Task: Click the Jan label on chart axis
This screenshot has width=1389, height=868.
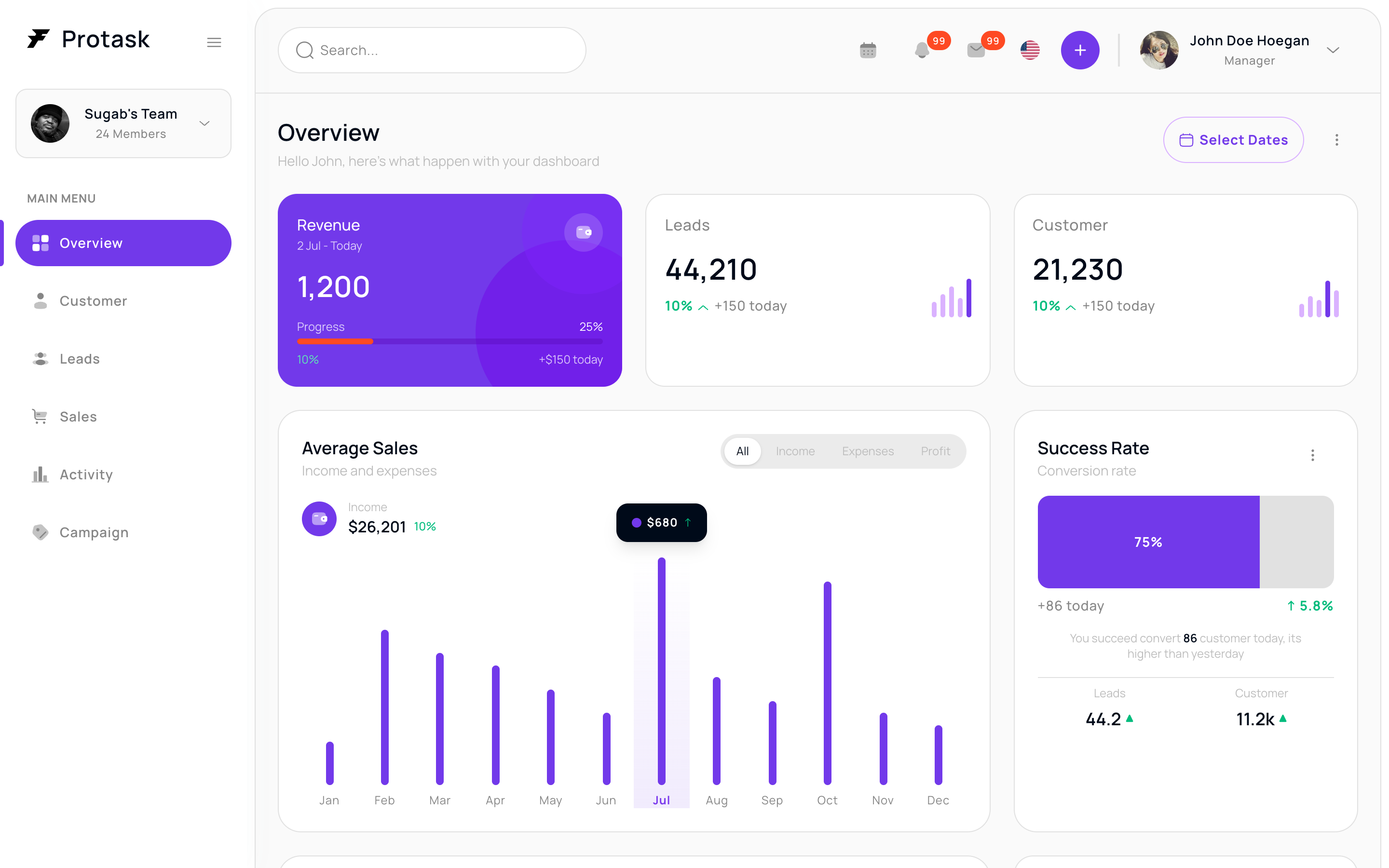Action: (329, 800)
